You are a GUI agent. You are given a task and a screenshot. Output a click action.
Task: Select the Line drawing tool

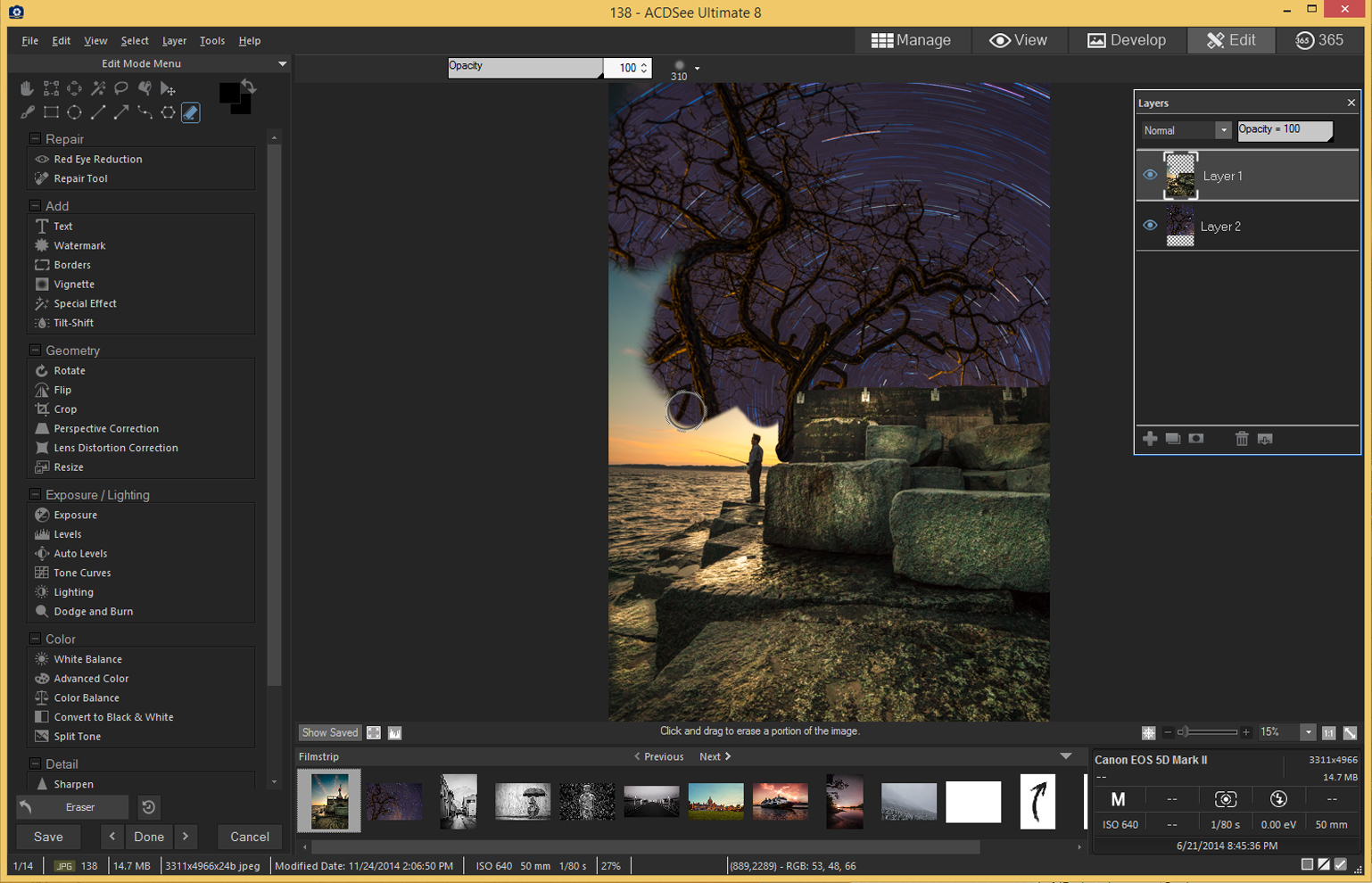click(x=98, y=112)
